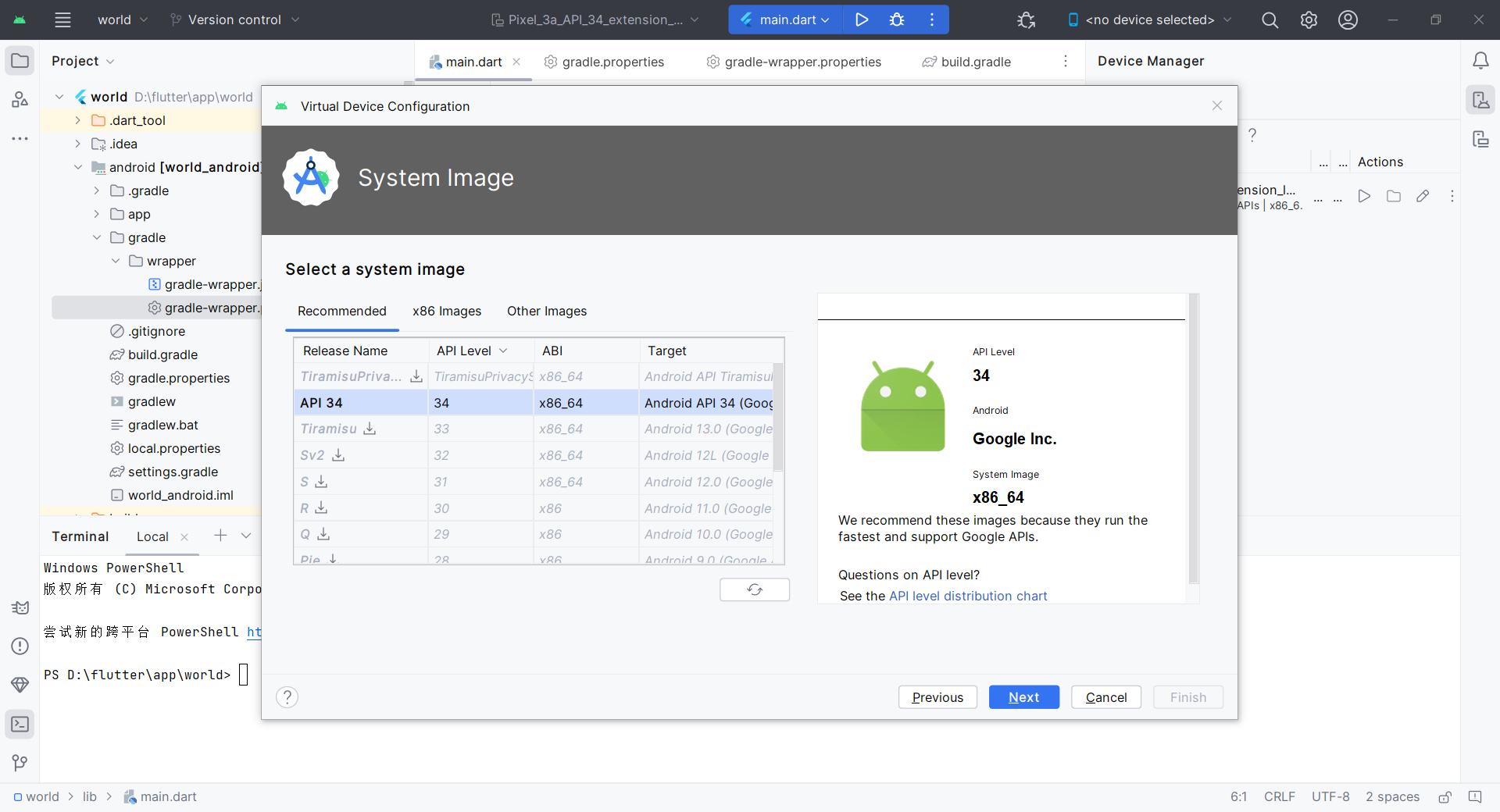This screenshot has height=812, width=1500.
Task: Open the API level distribution chart link
Action: coord(968,596)
